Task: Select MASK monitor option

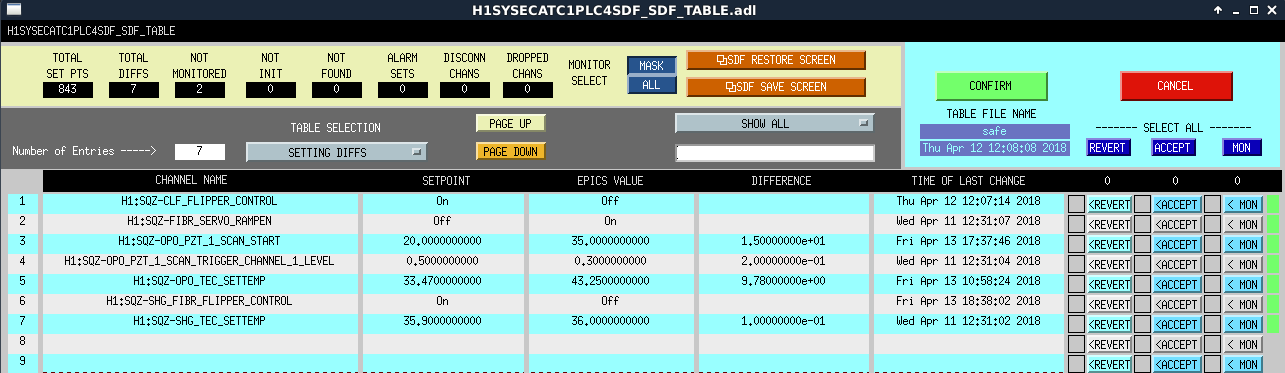Action: tap(651, 66)
